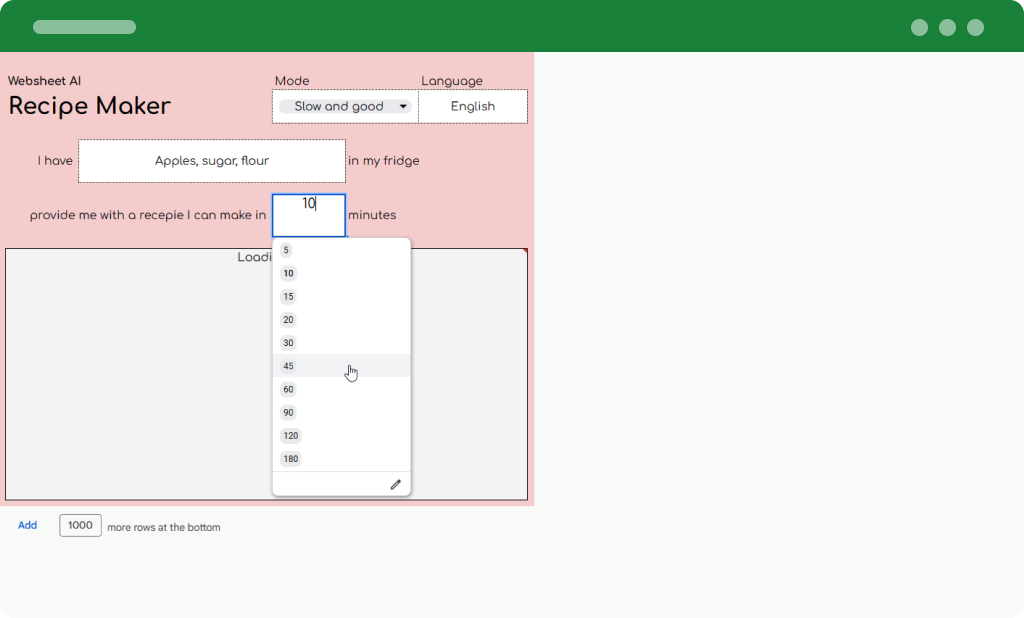Click the Recipe Maker title
Image resolution: width=1024 pixels, height=618 pixels.
pos(90,106)
